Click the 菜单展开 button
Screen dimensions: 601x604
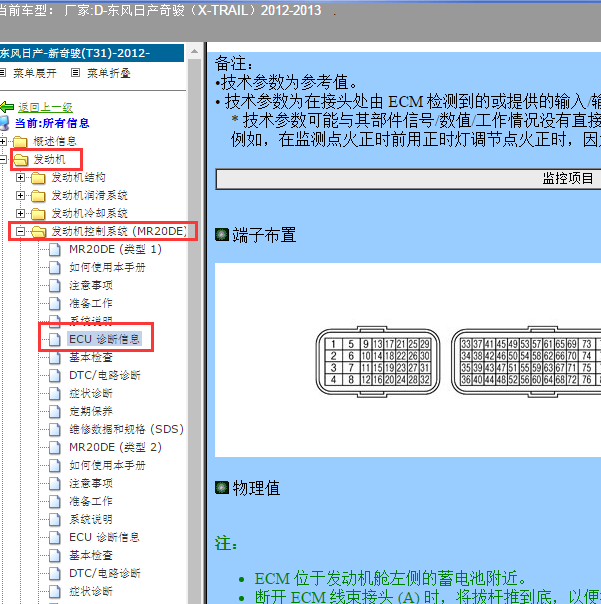click(35, 73)
